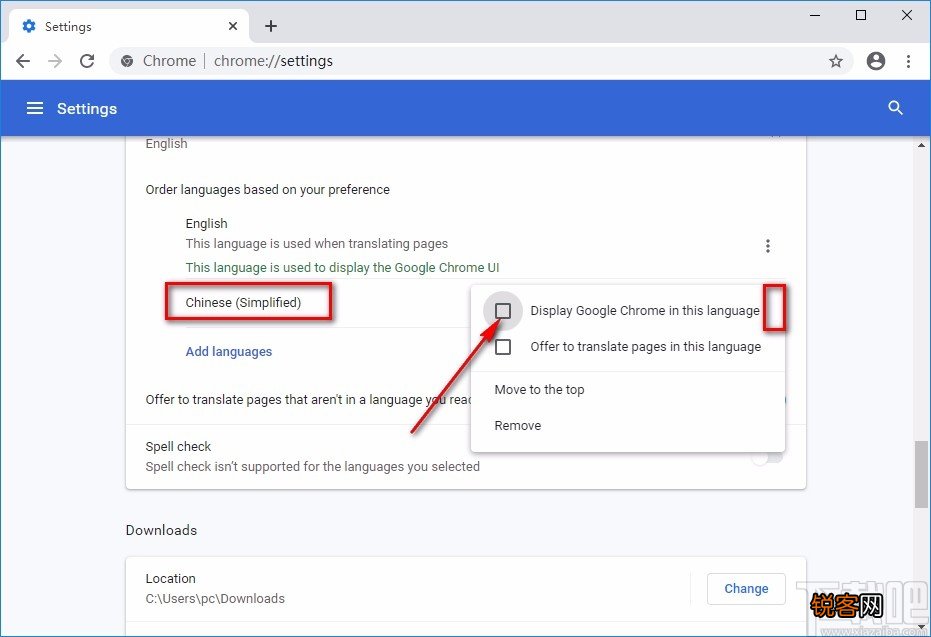Viewport: 931px width, 637px height.
Task: Check Offer to translate pages in this language
Action: 503,347
